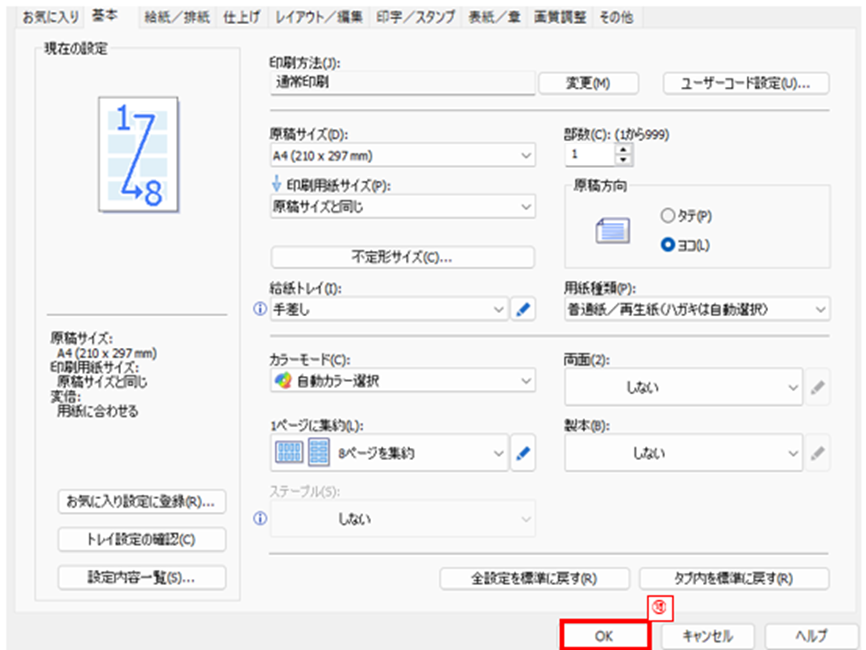Viewport: 866px width, 650px height.
Task: Click the pencil icon beside 1ページに集約
Action: [x=524, y=453]
